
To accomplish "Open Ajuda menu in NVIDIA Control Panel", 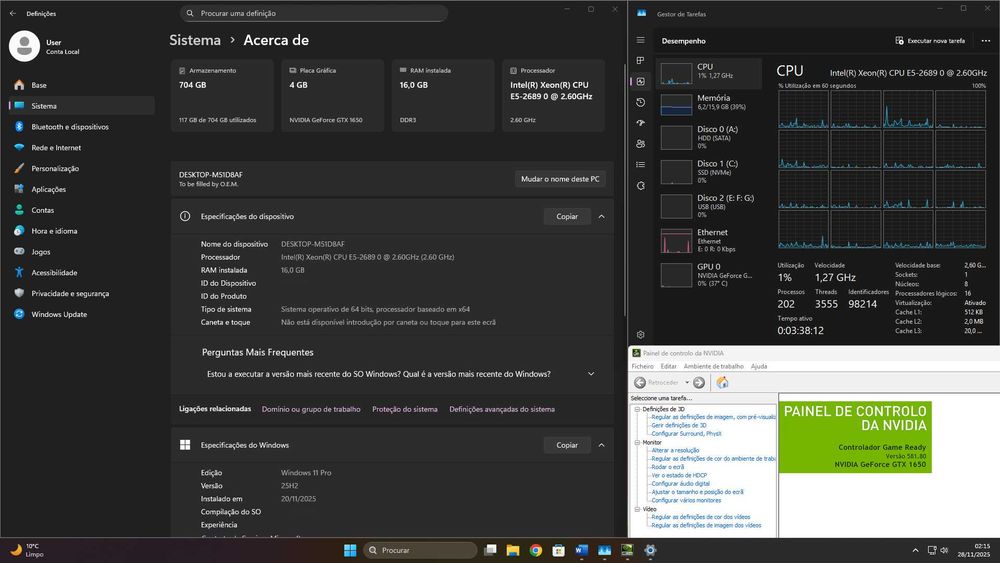I will (x=759, y=367).
